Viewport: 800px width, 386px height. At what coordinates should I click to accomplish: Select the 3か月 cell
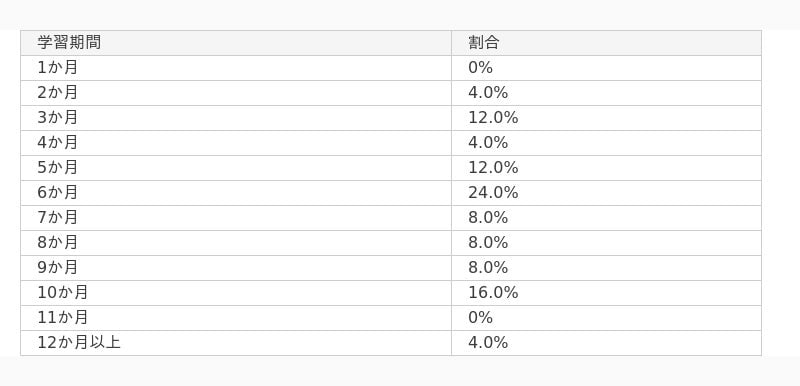click(x=236, y=118)
